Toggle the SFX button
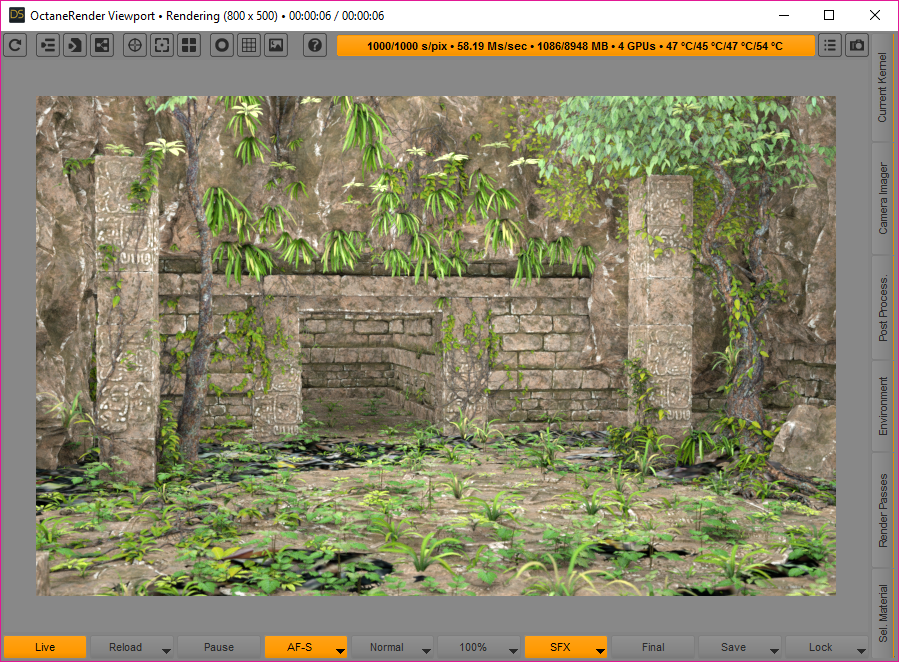899x662 pixels. [560, 647]
